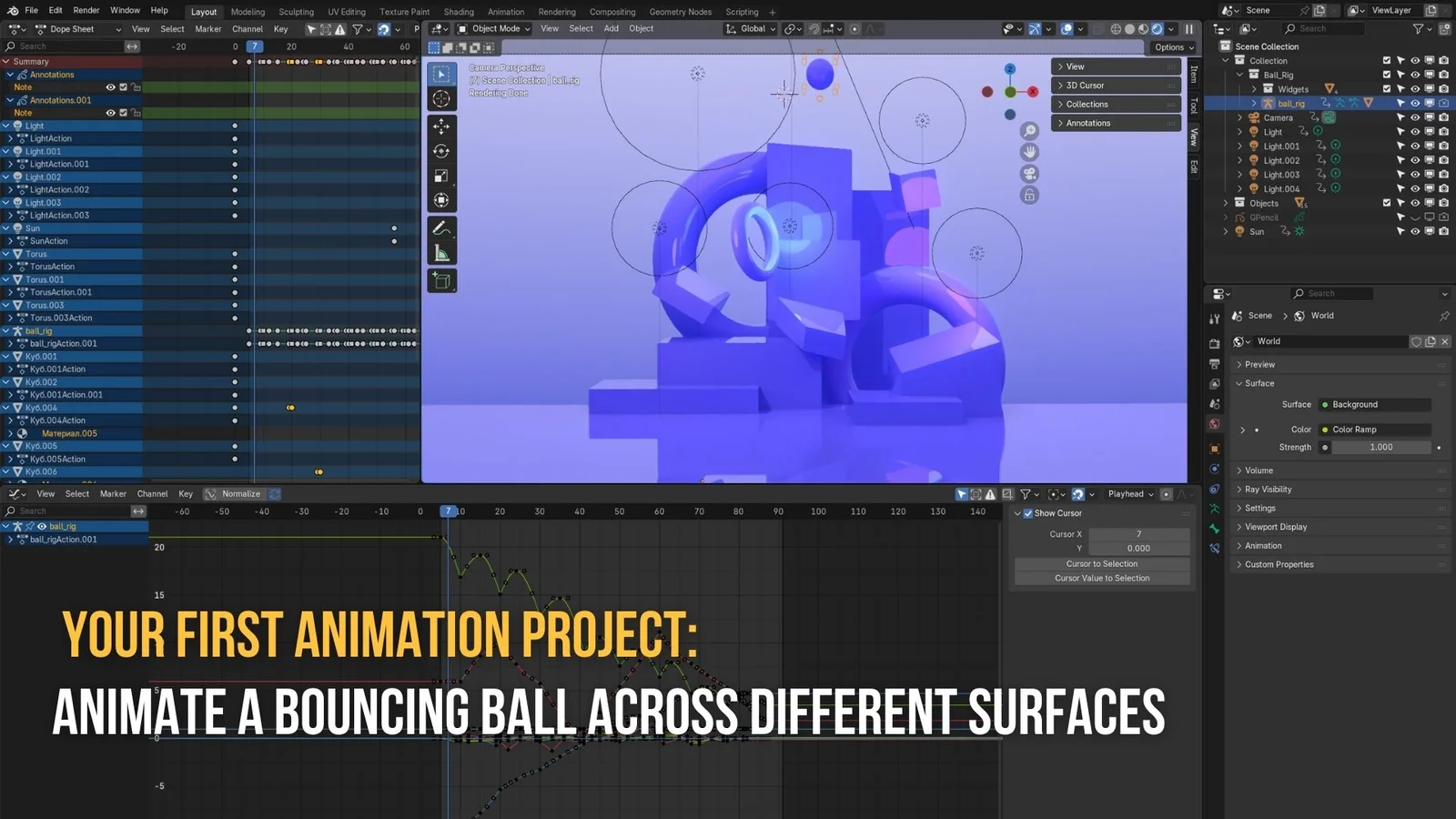Open the Render menu in the top bar

click(86, 10)
